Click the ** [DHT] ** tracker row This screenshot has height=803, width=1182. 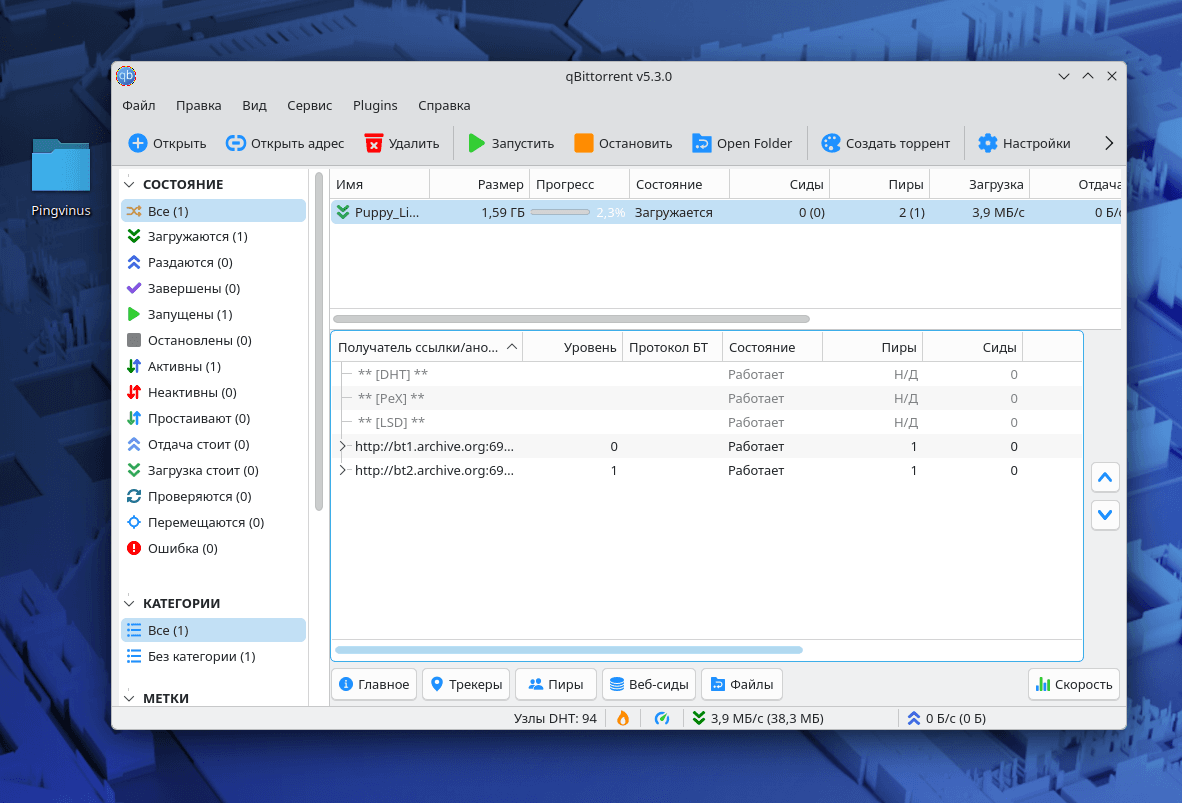point(706,375)
